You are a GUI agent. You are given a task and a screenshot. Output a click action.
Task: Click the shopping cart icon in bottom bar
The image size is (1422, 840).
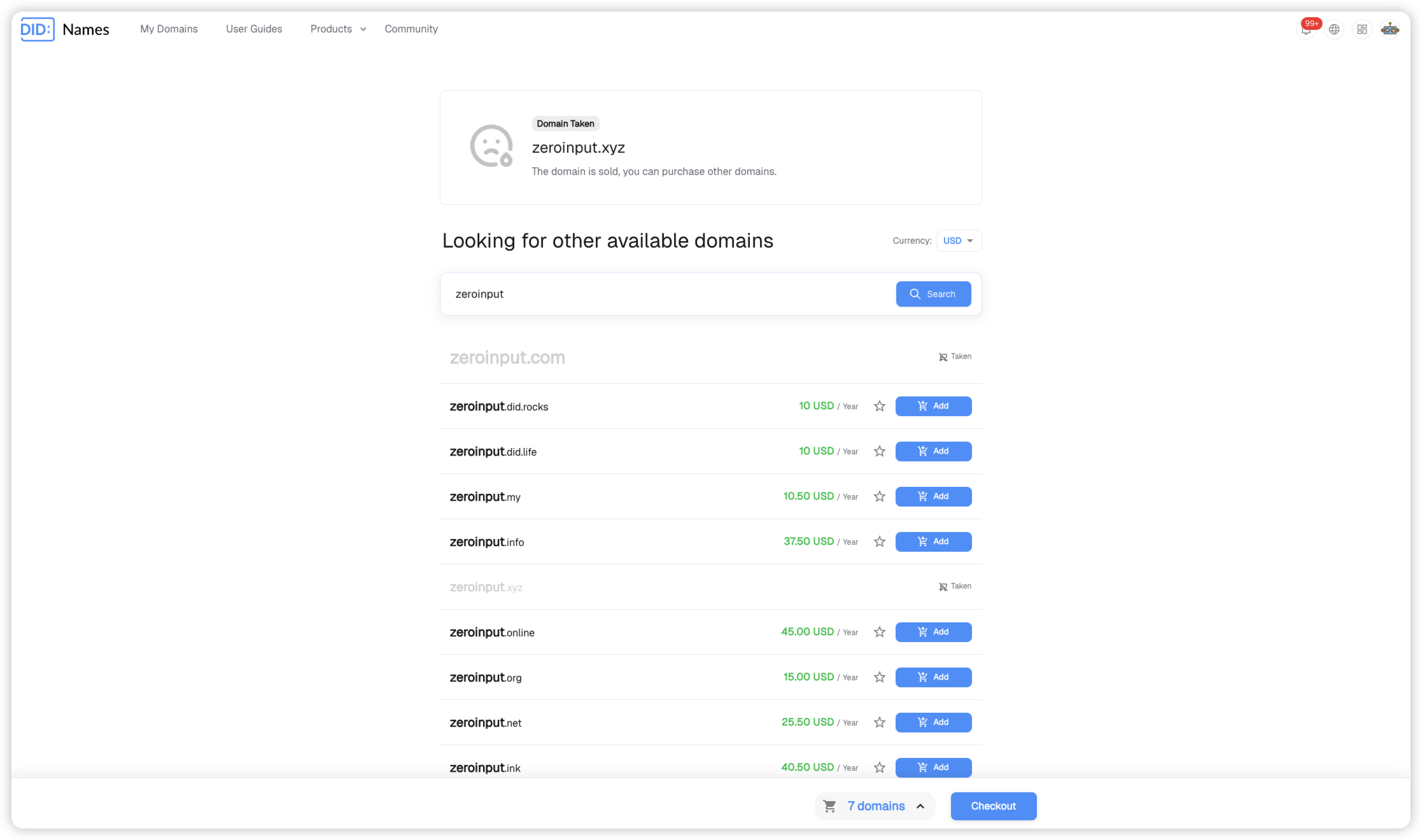tap(830, 806)
